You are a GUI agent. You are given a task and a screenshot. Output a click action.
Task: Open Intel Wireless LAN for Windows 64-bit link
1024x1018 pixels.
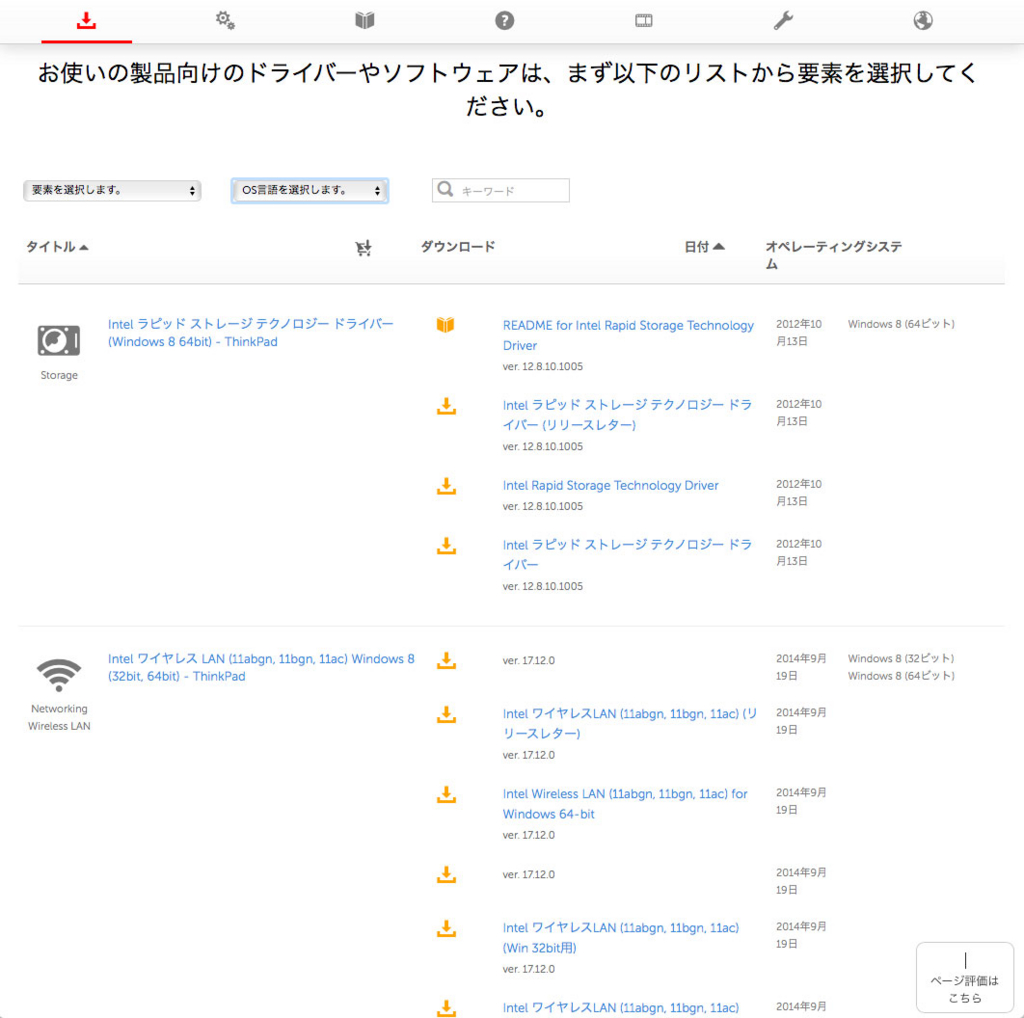(625, 804)
